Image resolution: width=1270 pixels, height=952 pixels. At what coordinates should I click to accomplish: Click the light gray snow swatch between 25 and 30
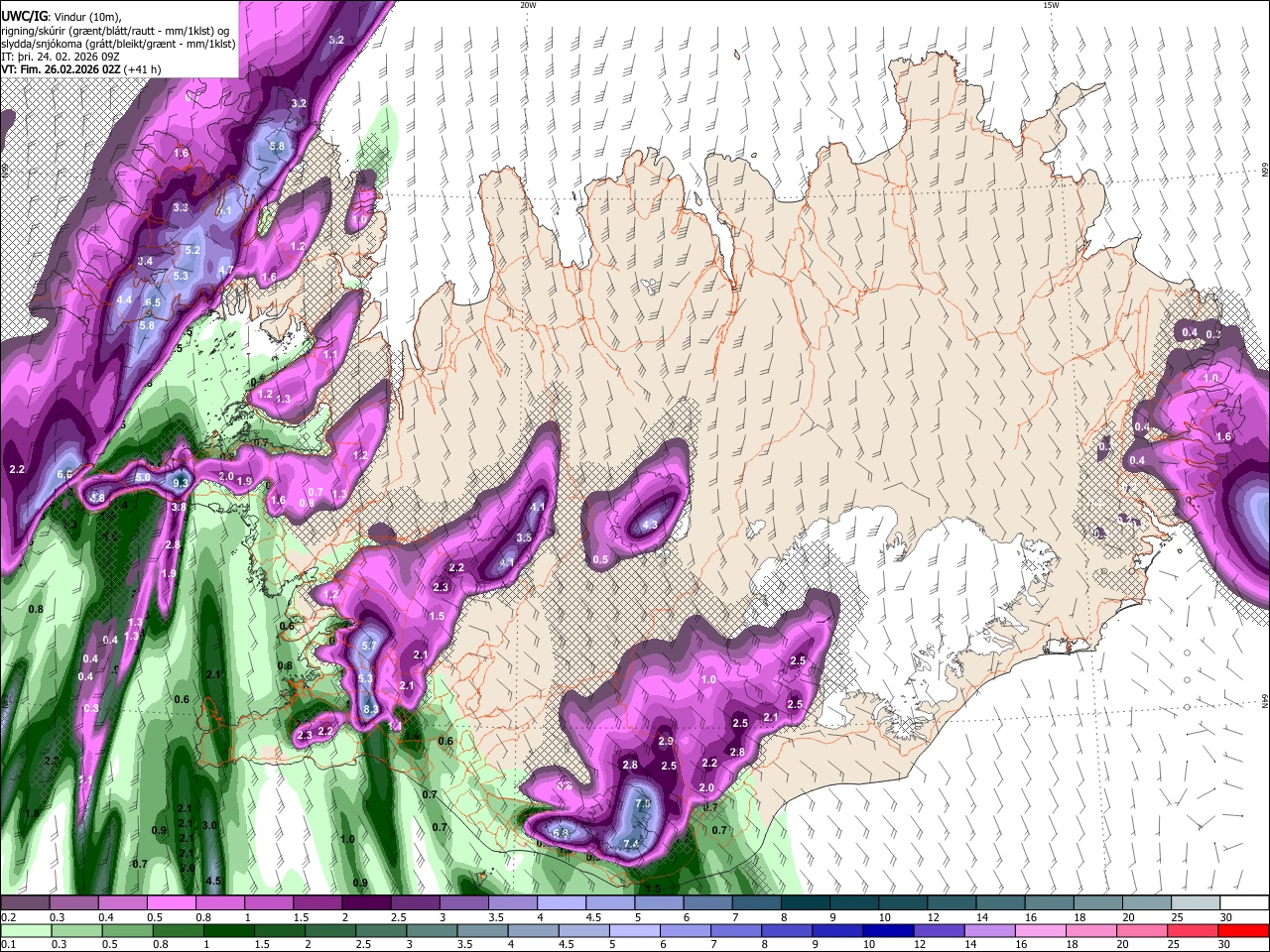pyautogui.click(x=1196, y=903)
